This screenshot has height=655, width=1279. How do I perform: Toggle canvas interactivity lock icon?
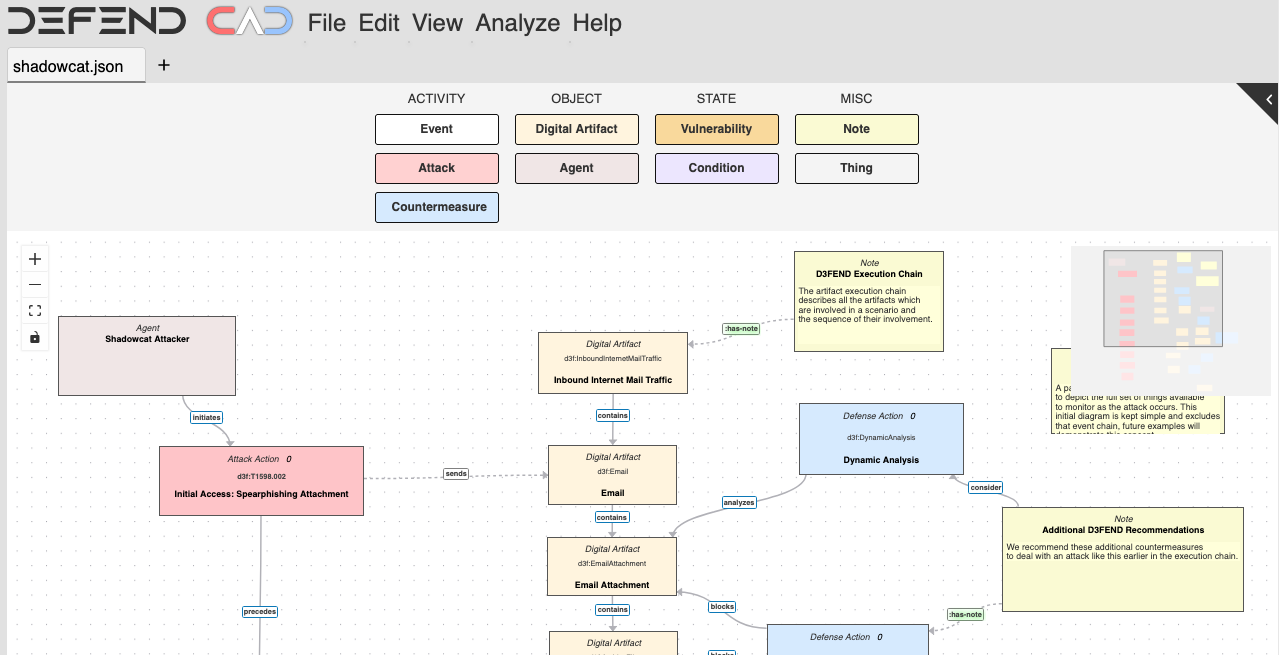tap(35, 337)
